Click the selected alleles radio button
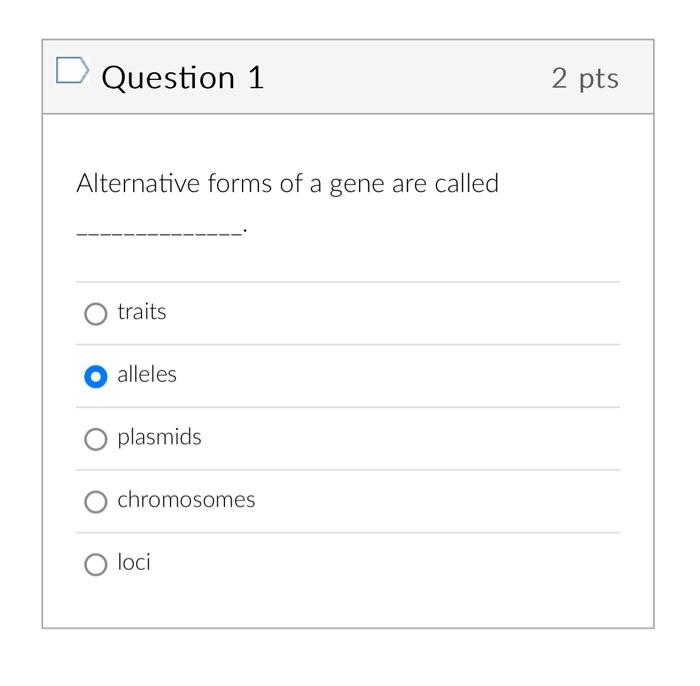This screenshot has width=700, height=686. click(x=95, y=377)
